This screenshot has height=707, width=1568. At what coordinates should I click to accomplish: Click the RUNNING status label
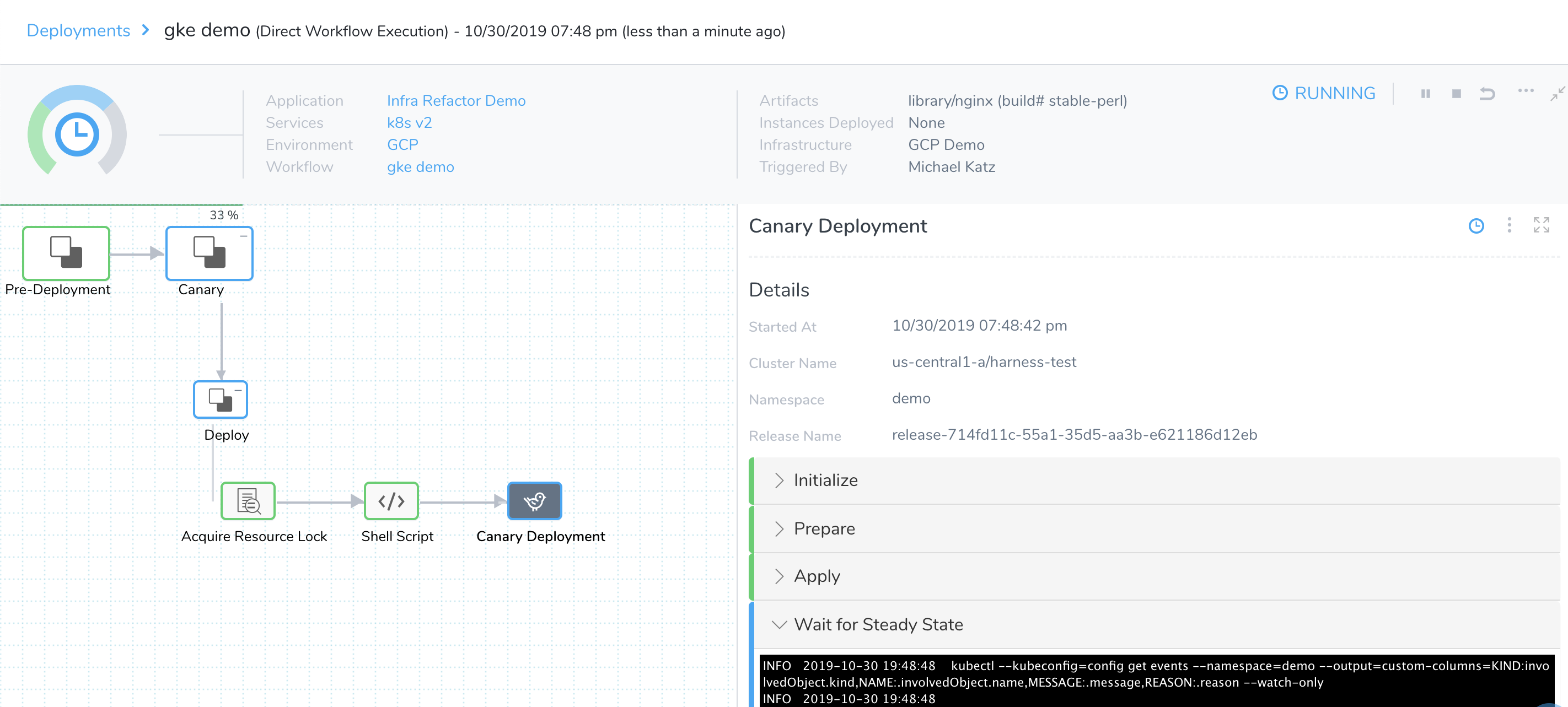tap(1334, 93)
